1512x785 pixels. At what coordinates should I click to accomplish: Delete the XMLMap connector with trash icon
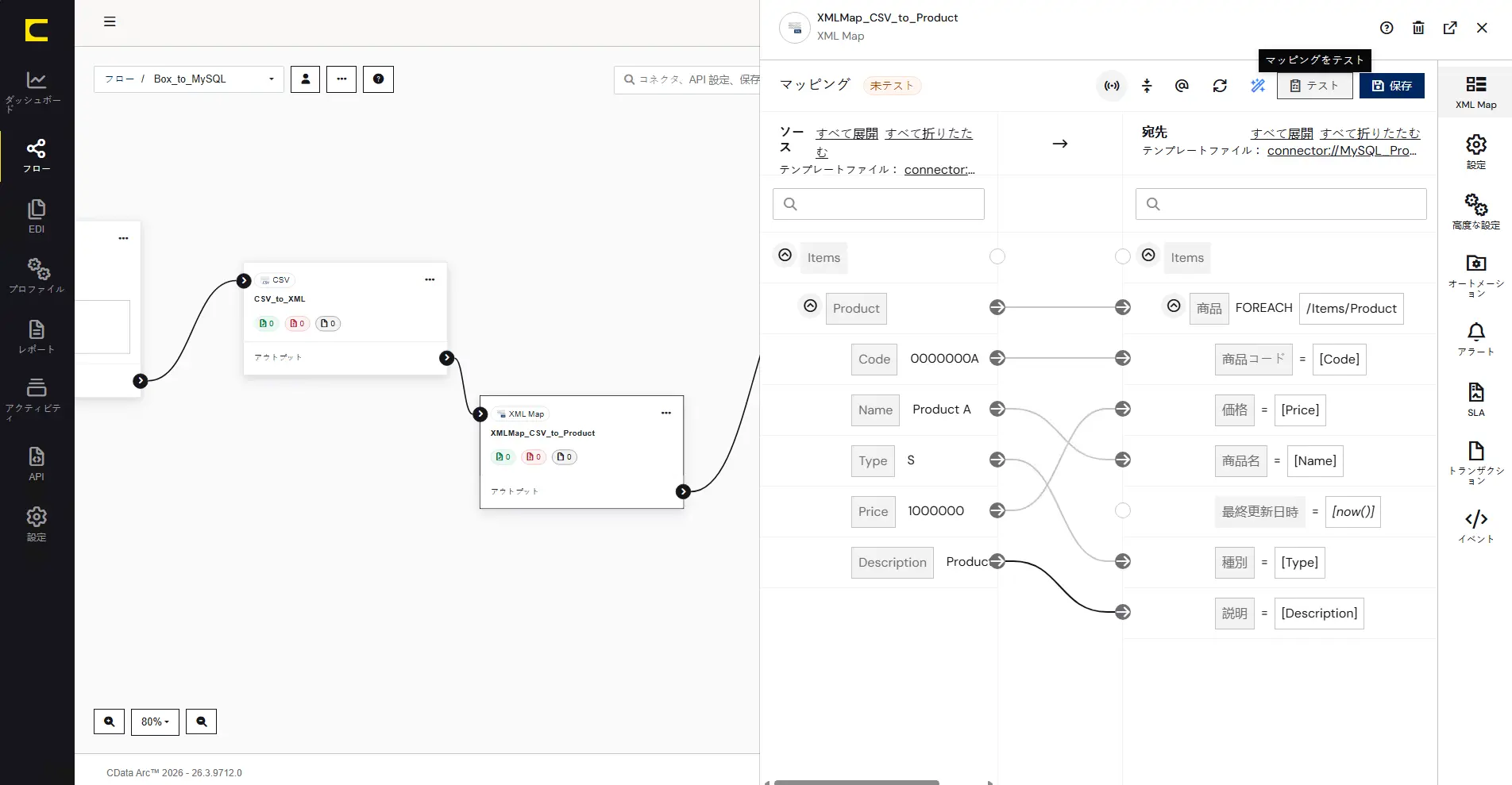pos(1418,28)
